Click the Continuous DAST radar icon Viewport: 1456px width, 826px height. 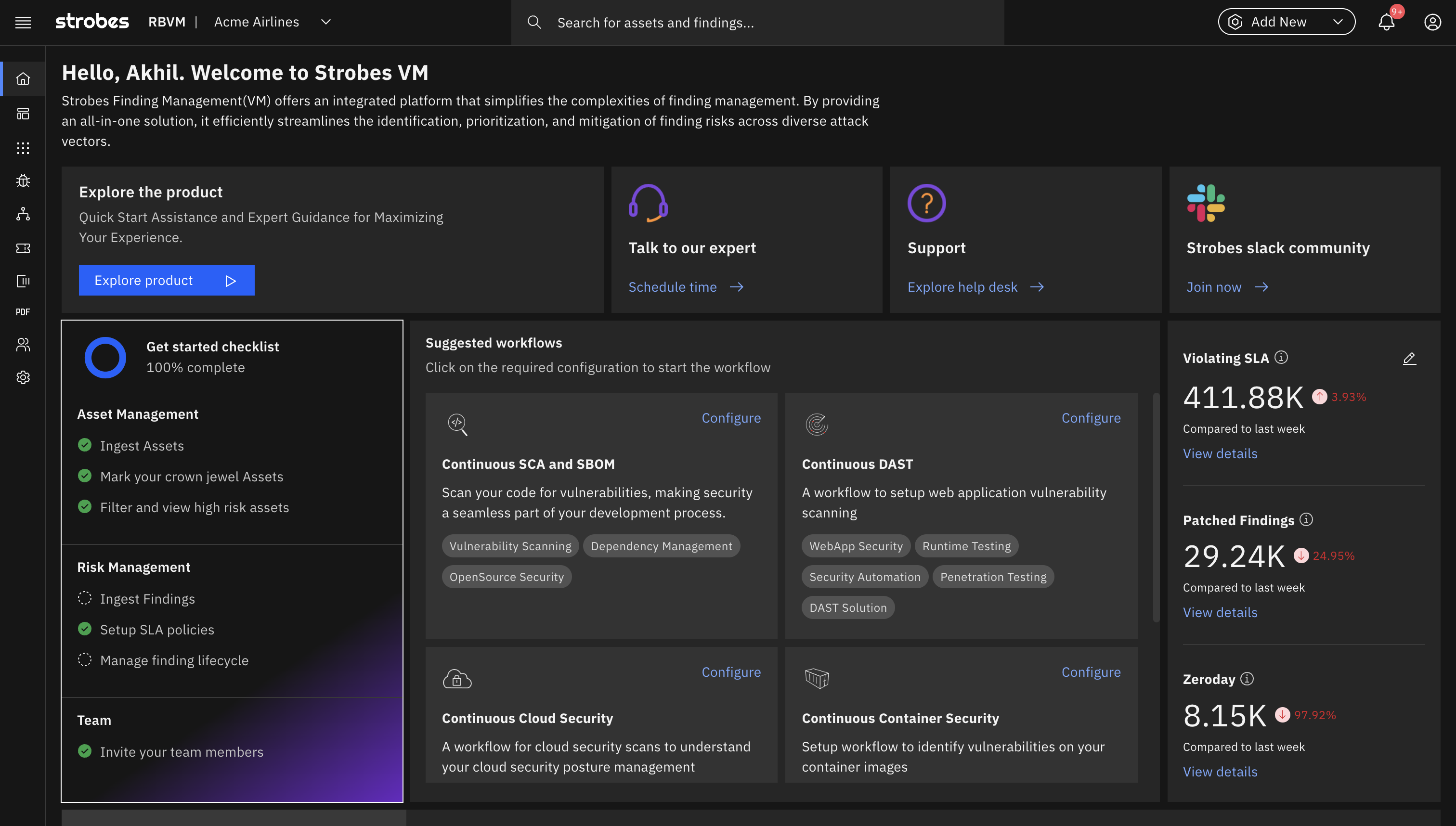point(817,425)
